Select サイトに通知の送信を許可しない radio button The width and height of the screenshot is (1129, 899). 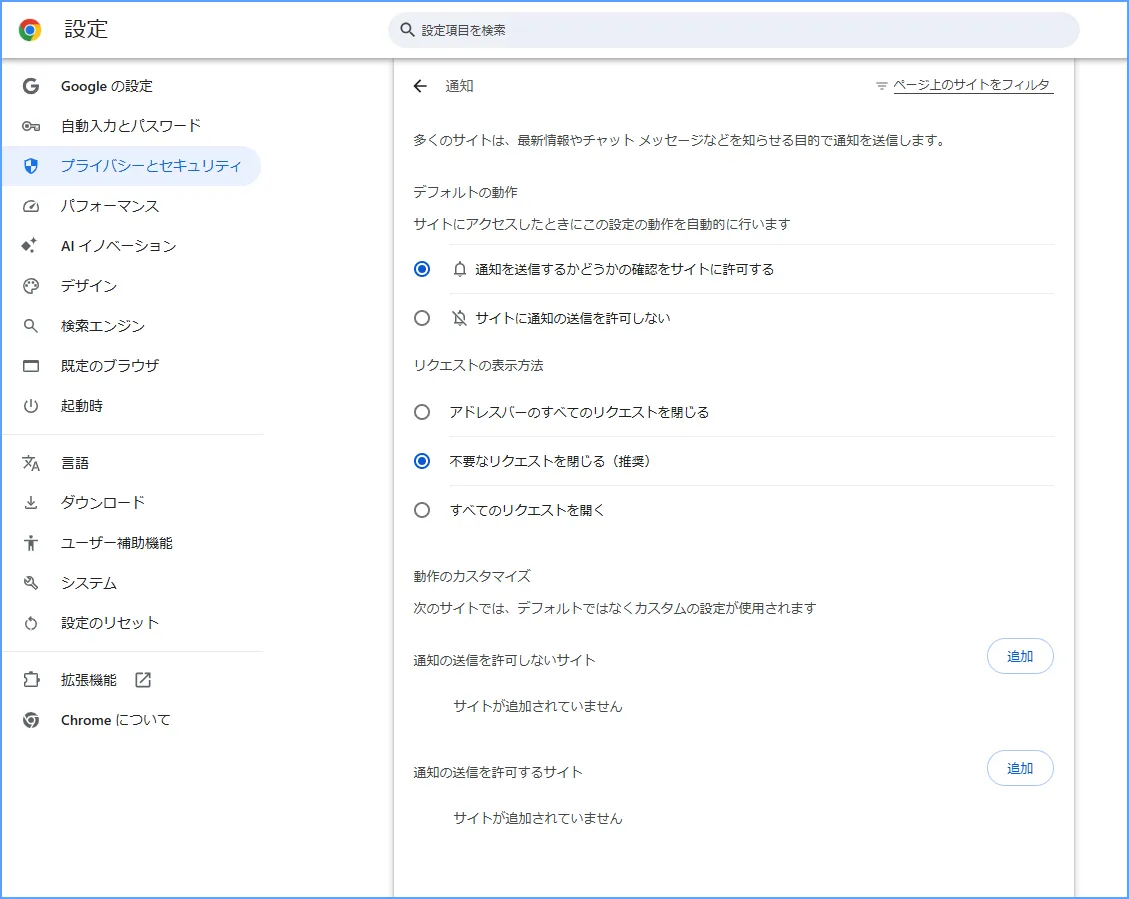(x=422, y=318)
